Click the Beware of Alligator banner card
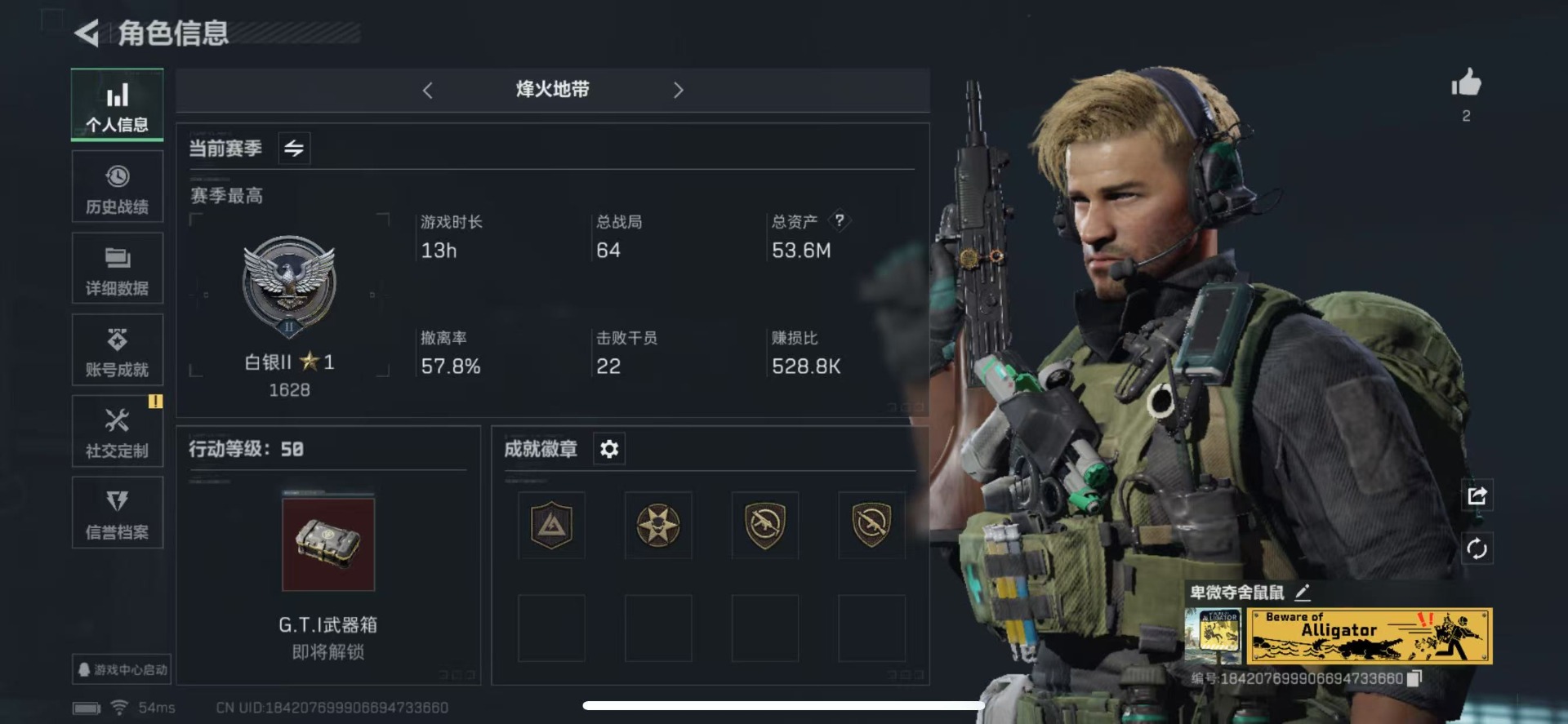This screenshot has width=1568, height=724. 1370,636
